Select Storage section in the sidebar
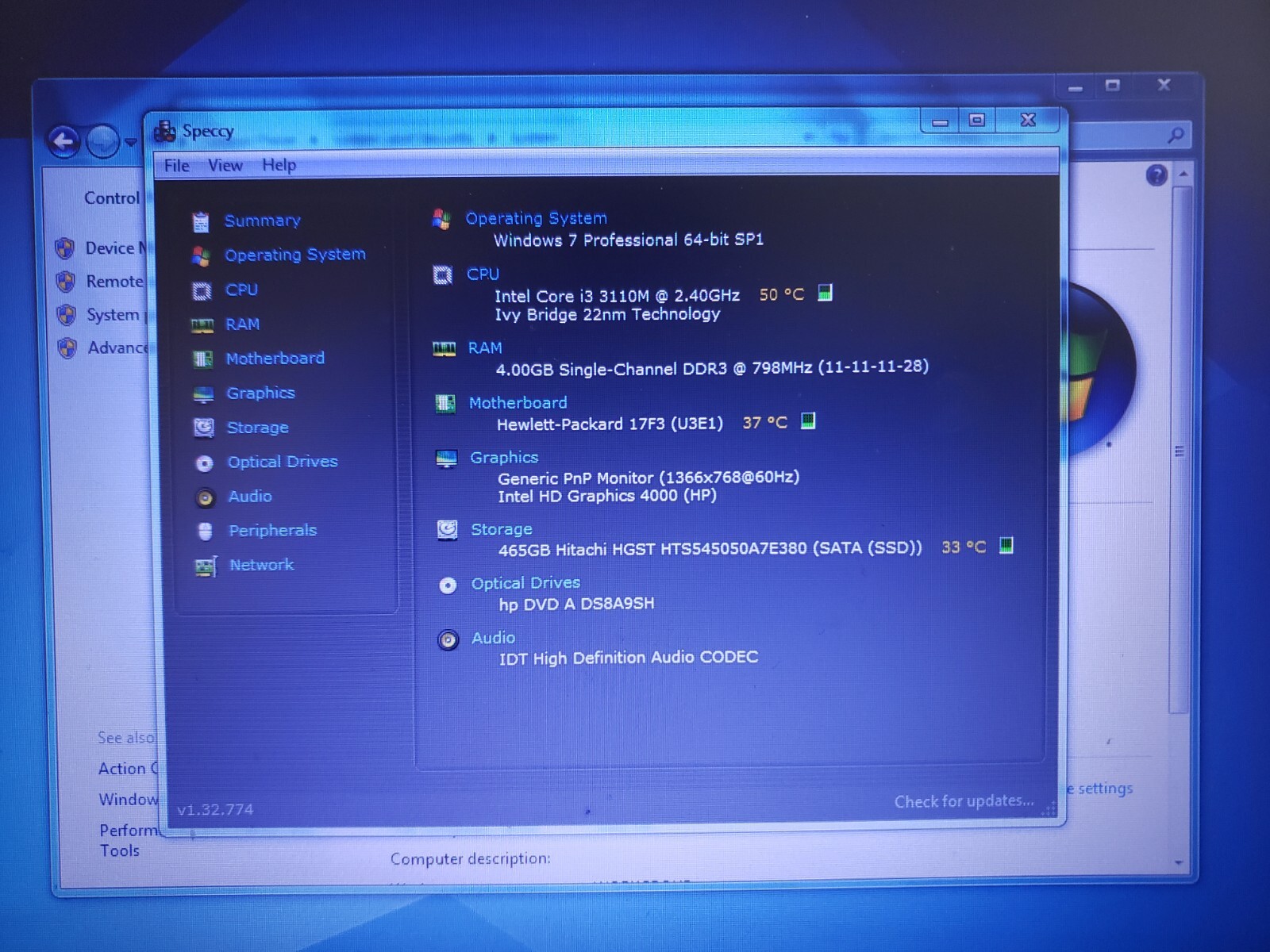Image resolution: width=1270 pixels, height=952 pixels. pyautogui.click(x=257, y=428)
